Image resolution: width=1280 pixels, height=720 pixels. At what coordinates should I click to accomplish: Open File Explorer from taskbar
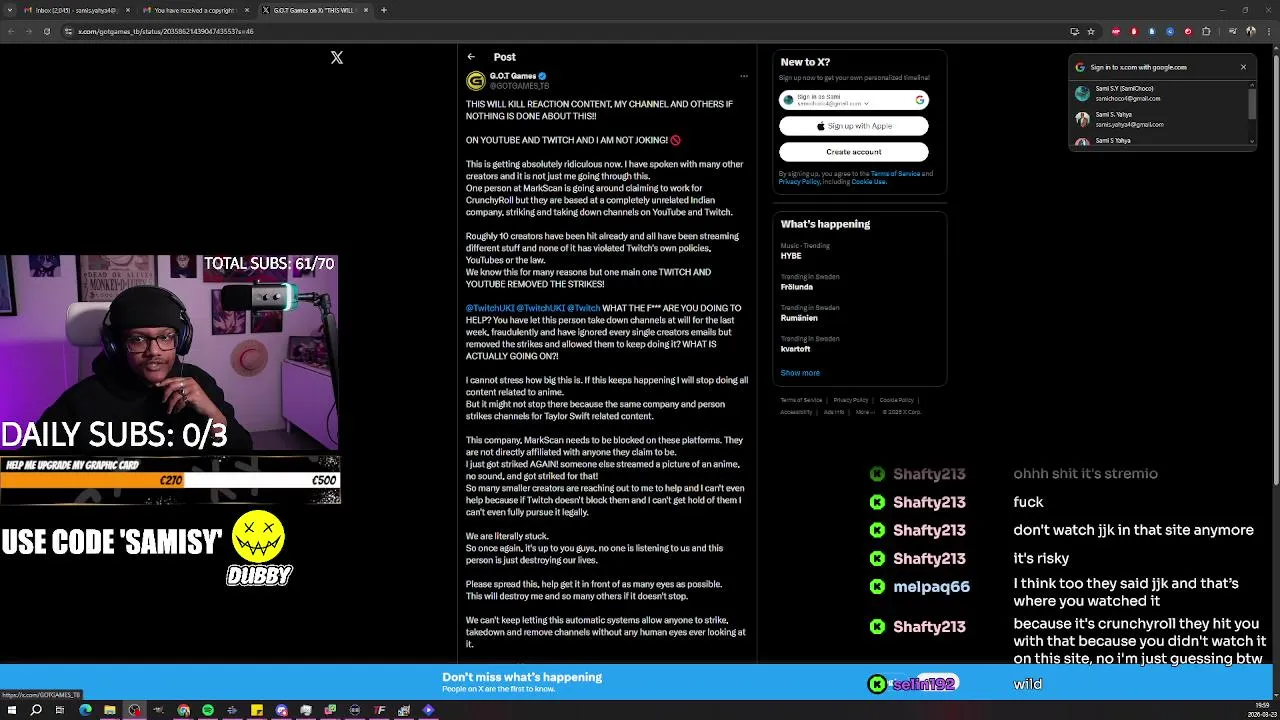point(110,710)
